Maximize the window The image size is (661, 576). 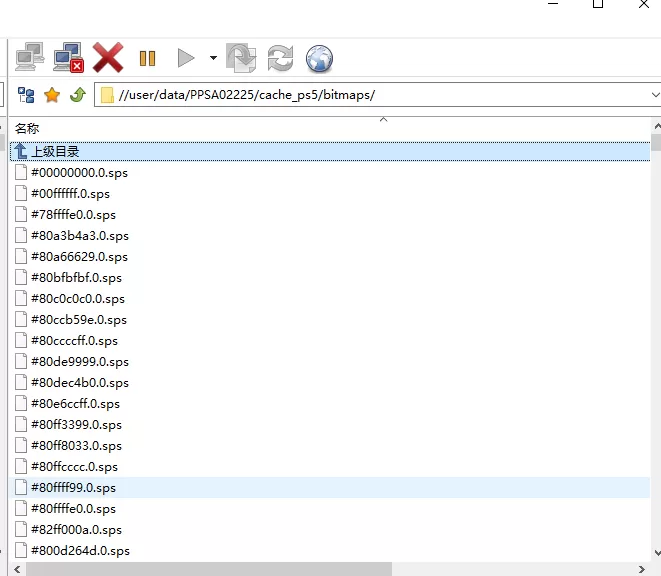pyautogui.click(x=598, y=4)
